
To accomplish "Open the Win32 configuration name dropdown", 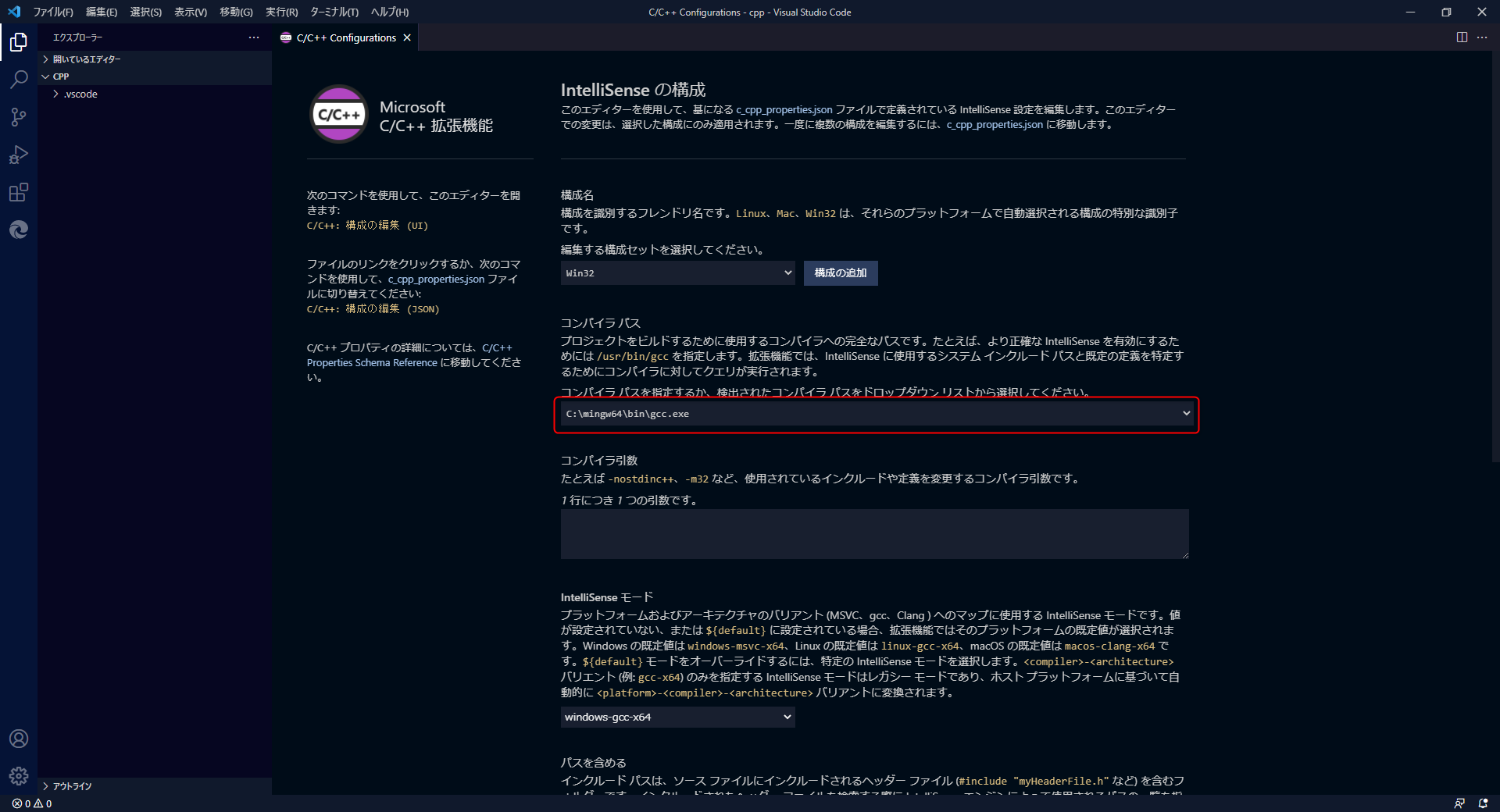I will coord(677,273).
